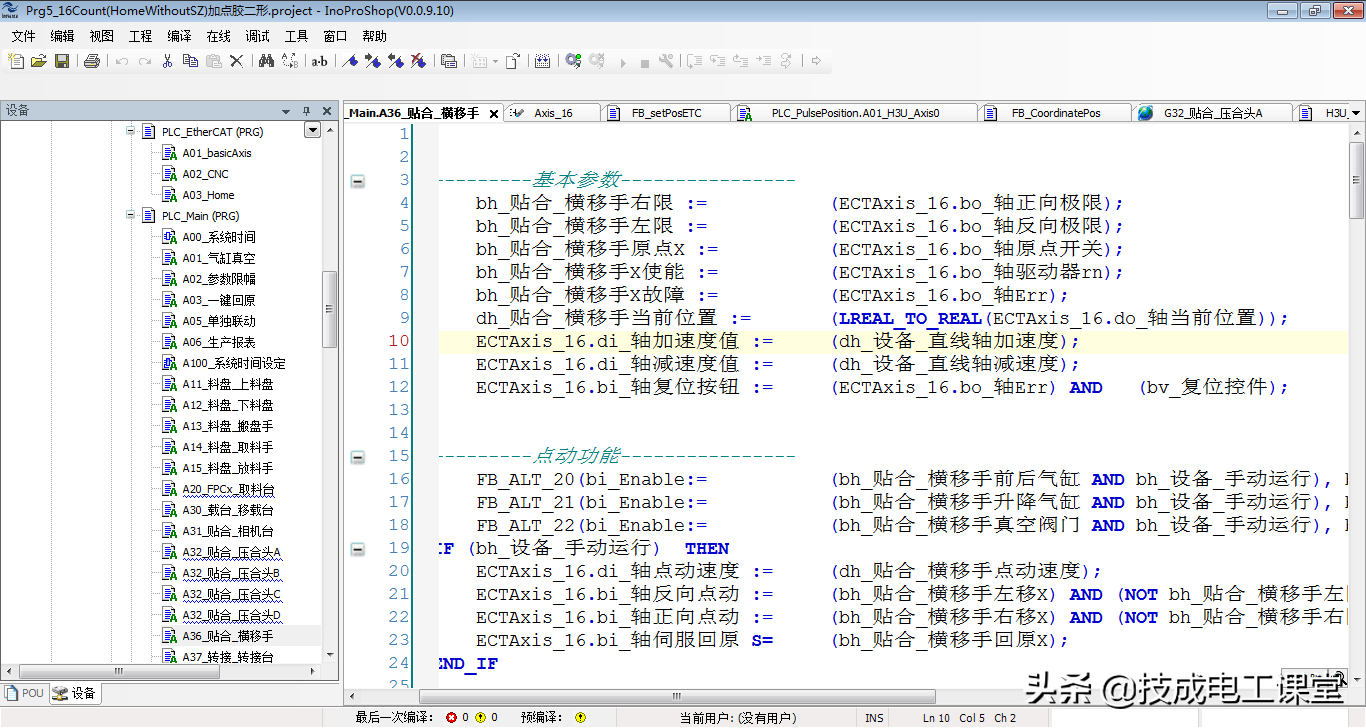Click the Login gear icon in toolbar
The height and width of the screenshot is (728, 1366).
[x=573, y=61]
